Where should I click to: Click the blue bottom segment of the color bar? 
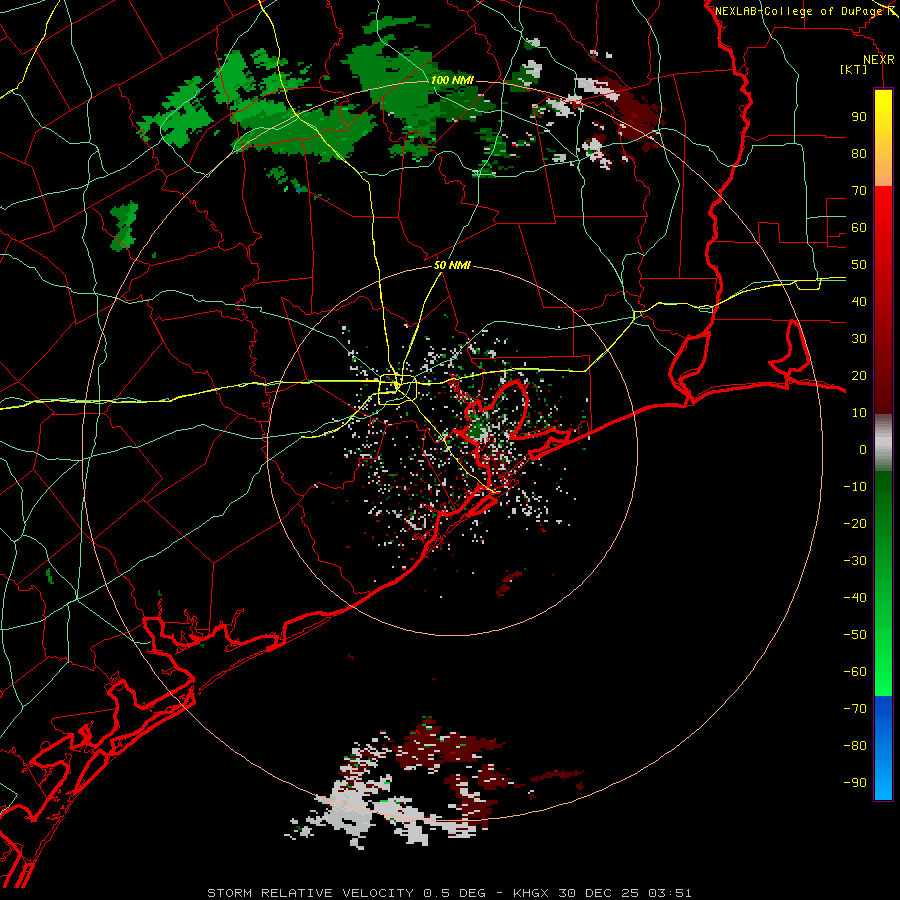[x=883, y=748]
